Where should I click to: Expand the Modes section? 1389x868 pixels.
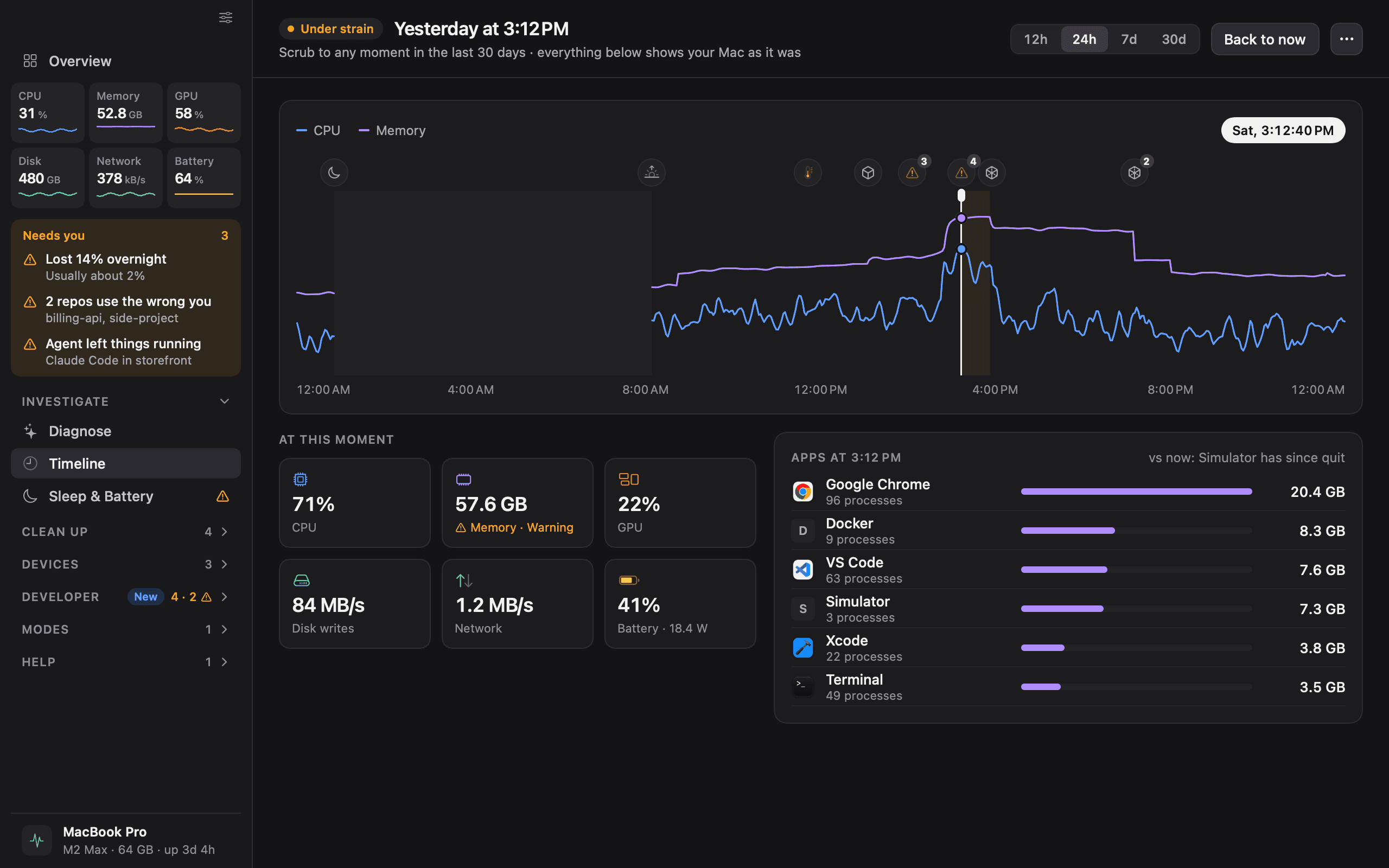(126, 629)
